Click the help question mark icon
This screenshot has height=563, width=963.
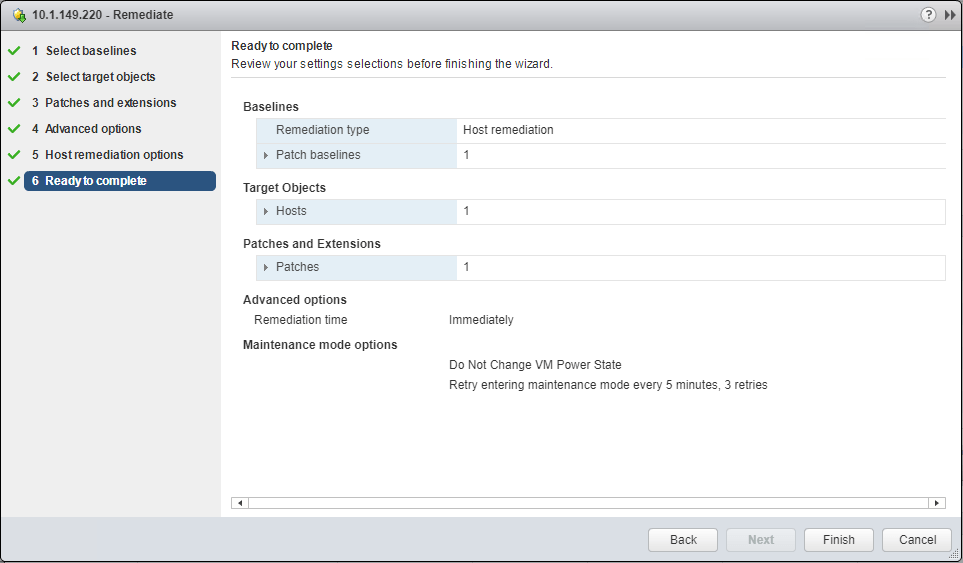click(x=929, y=15)
